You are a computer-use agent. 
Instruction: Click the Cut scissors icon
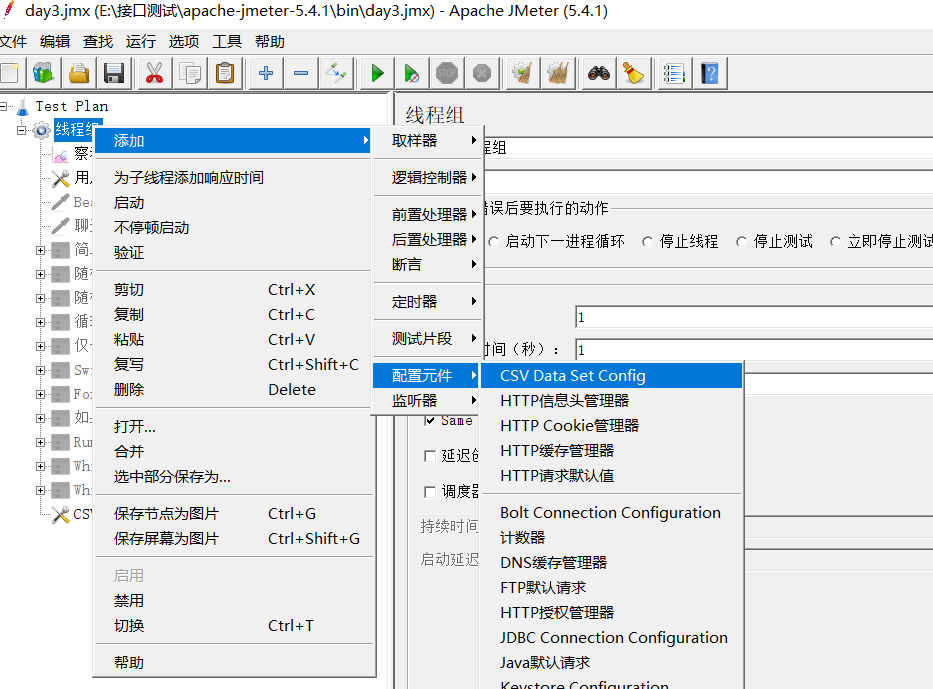155,73
